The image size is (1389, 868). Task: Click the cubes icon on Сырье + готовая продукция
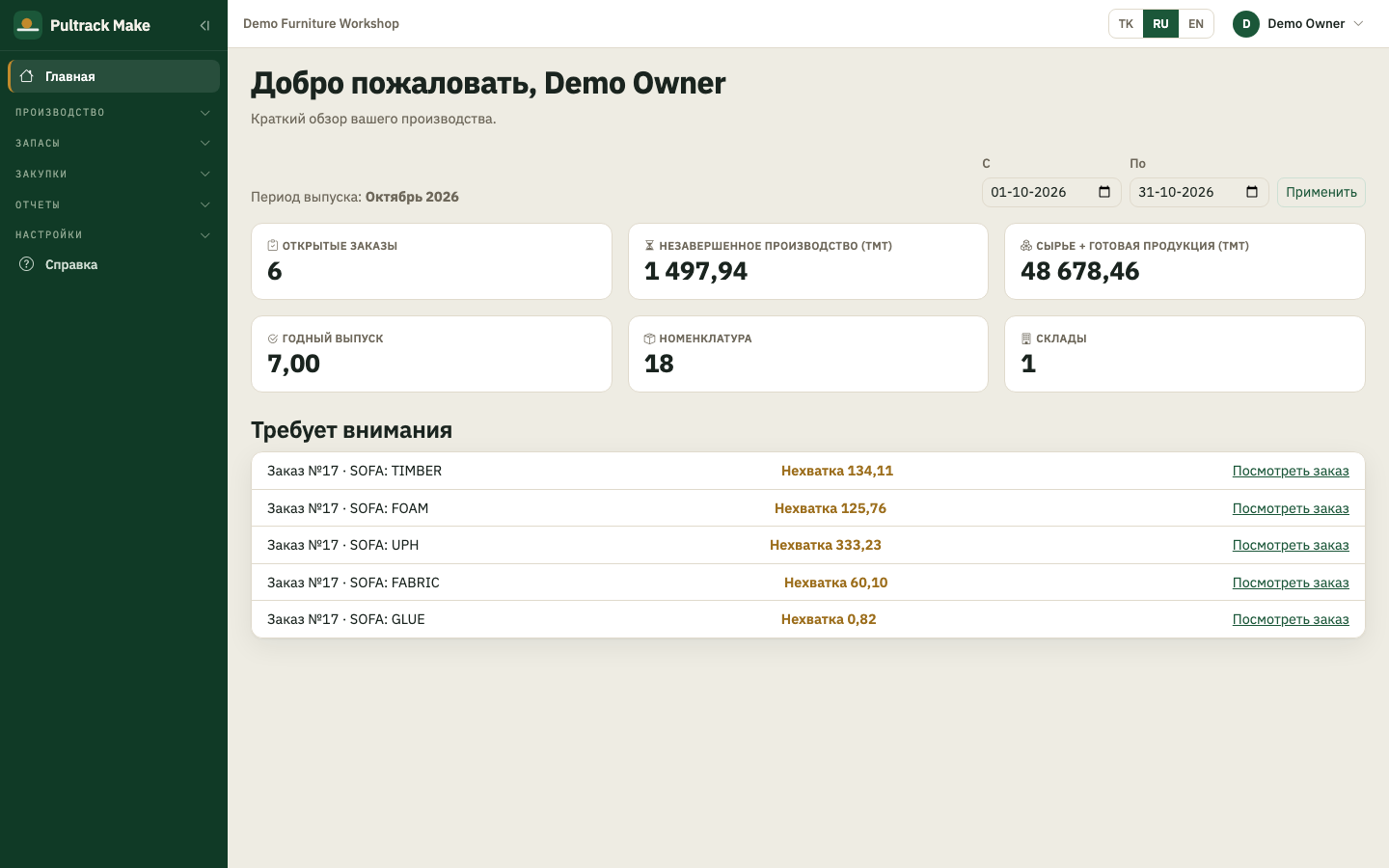(1026, 246)
